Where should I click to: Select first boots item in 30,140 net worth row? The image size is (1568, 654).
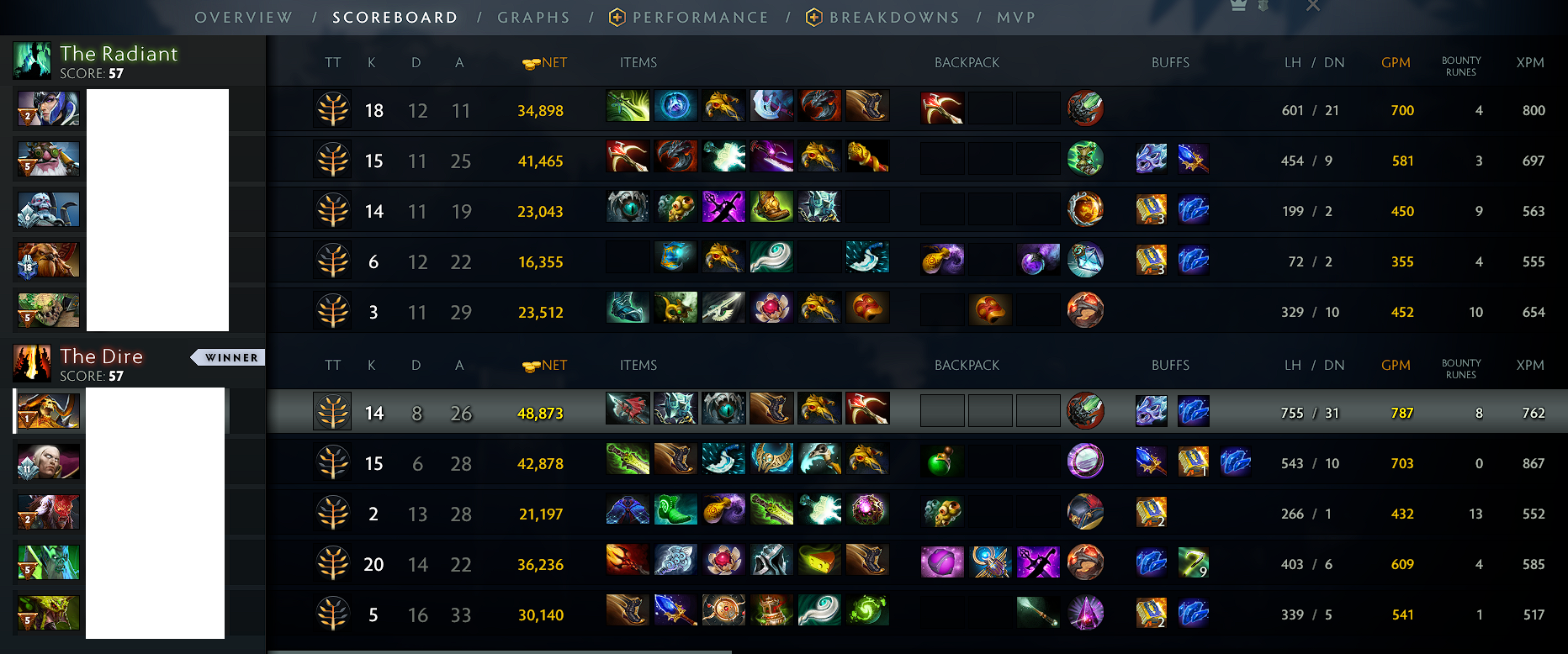pos(628,610)
